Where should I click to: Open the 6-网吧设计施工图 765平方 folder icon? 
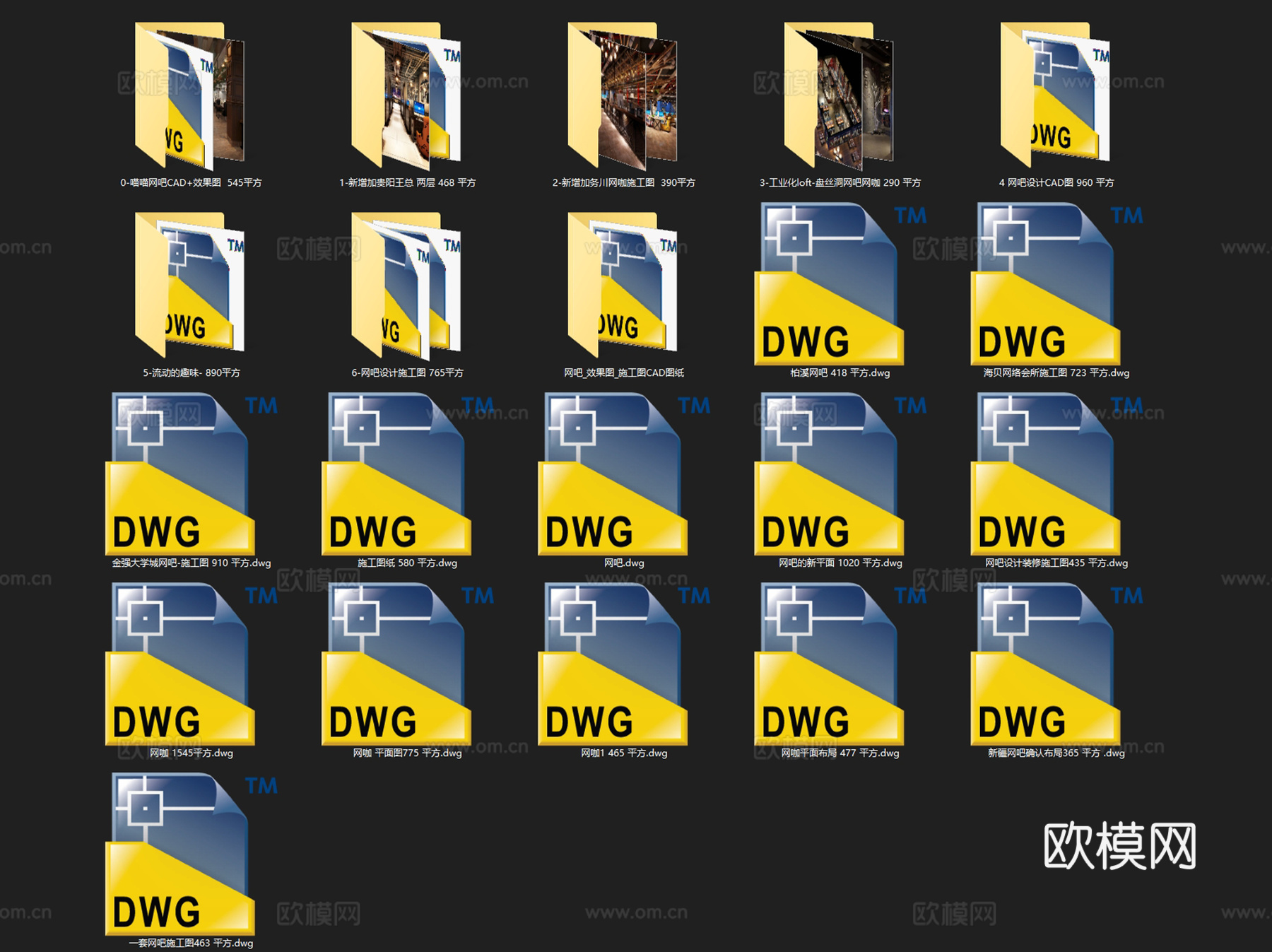(406, 285)
